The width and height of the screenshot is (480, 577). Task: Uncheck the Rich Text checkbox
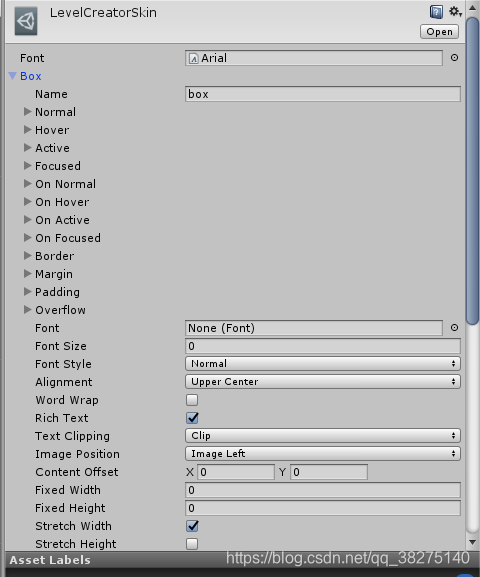[x=192, y=418]
